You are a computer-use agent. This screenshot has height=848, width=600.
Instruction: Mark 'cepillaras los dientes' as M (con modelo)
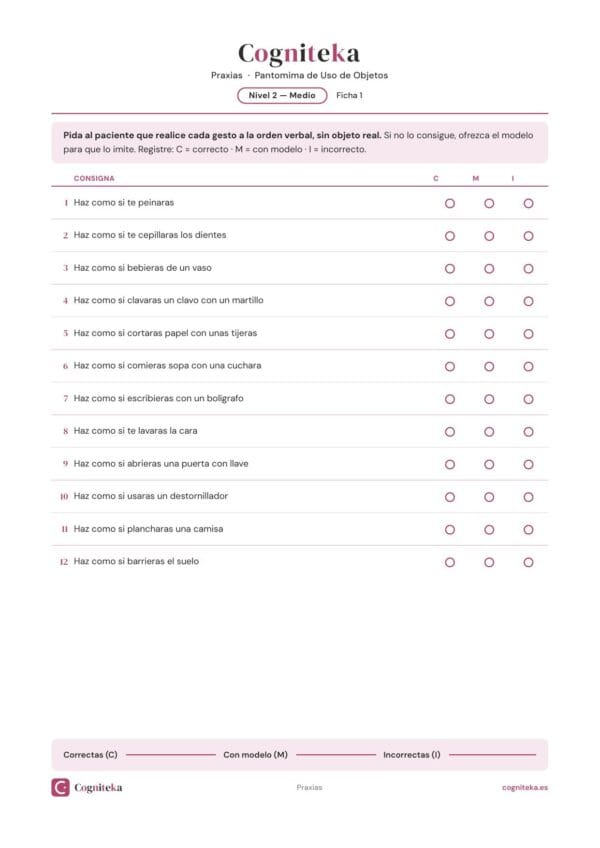[x=489, y=236]
